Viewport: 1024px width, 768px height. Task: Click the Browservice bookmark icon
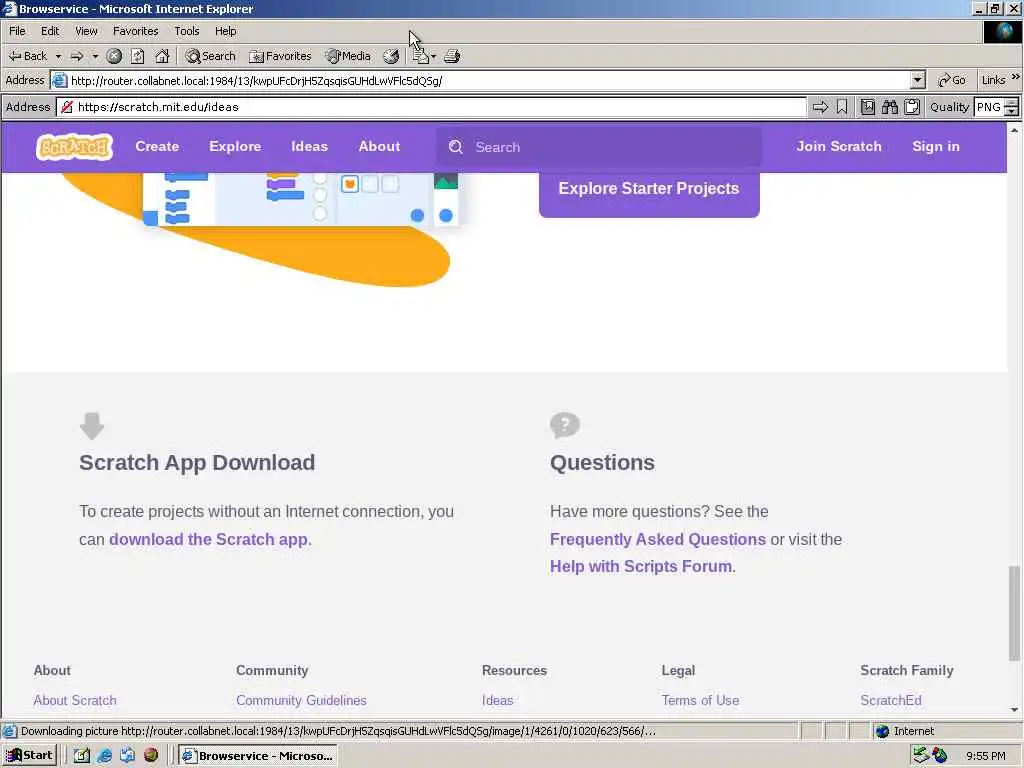point(842,107)
